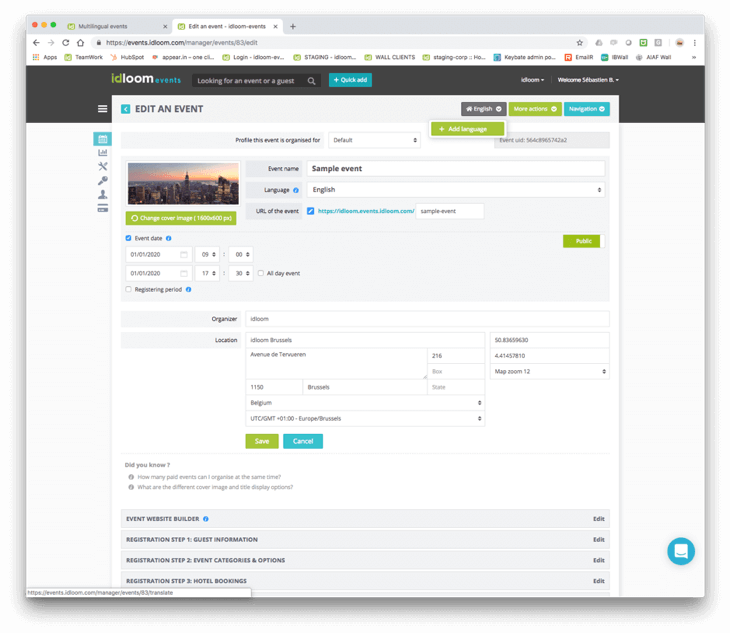The height and width of the screenshot is (633, 730).
Task: Click the user profile sidebar icon
Action: click(x=102, y=195)
